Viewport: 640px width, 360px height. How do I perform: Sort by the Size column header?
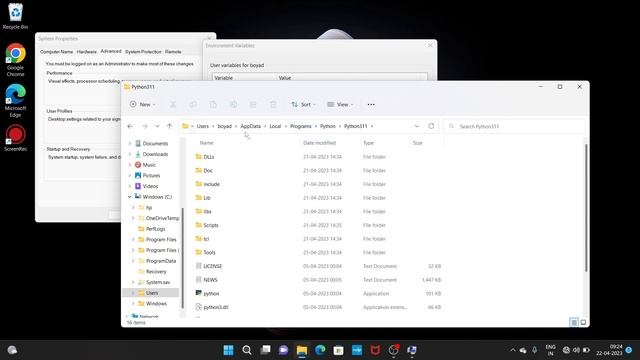point(418,143)
